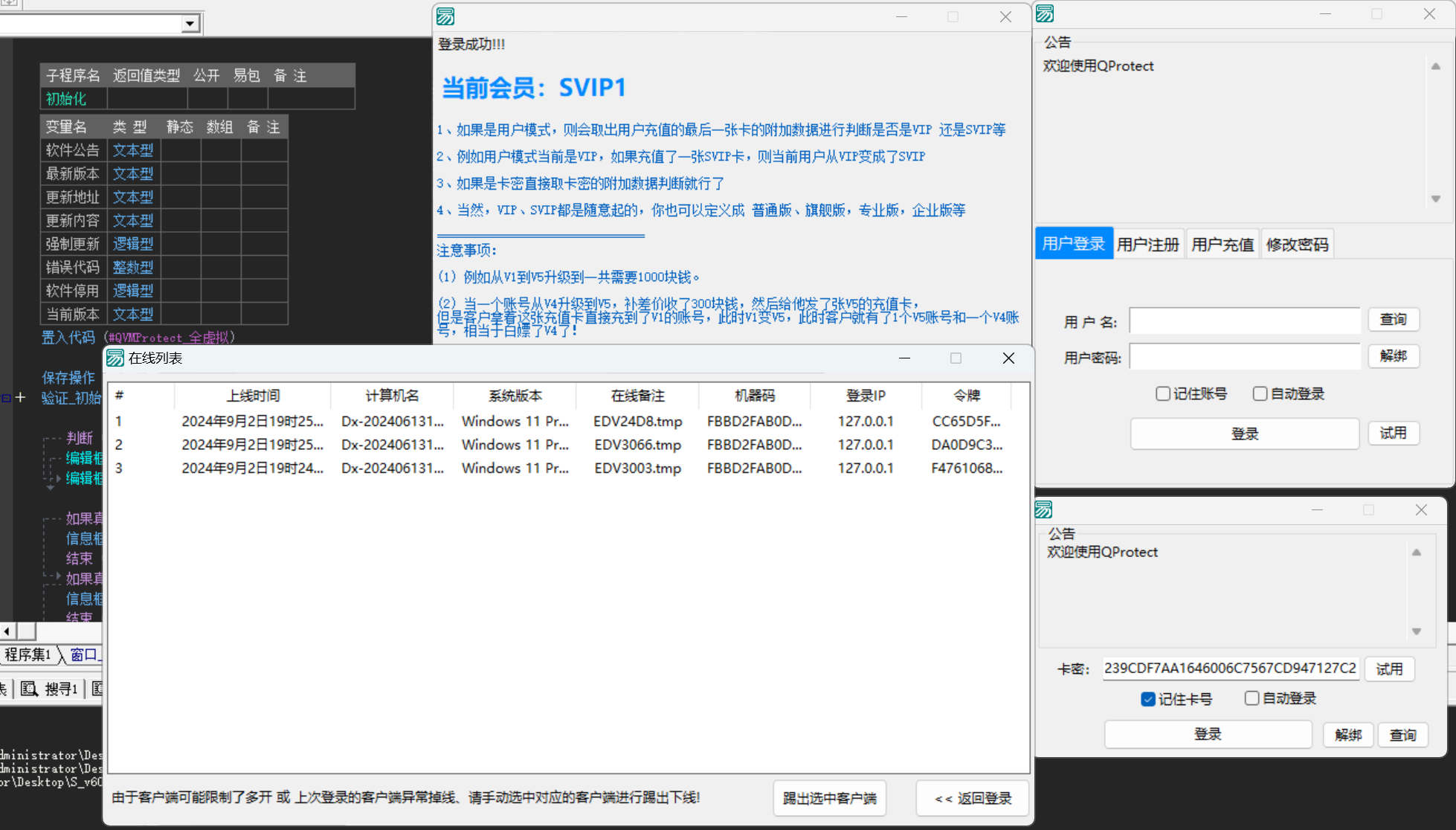Screen dimensions: 1456x830
Task: Click the 返回登录 button in 在线列表
Action: (972, 797)
